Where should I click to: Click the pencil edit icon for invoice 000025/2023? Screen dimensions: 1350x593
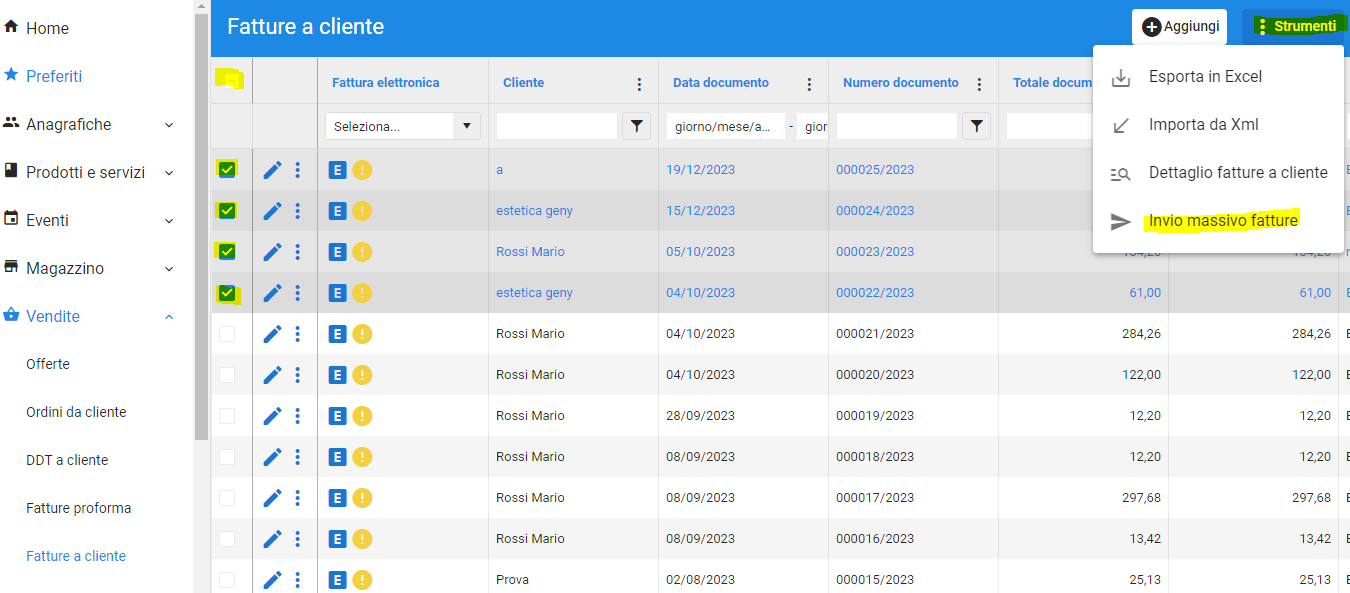coord(272,170)
